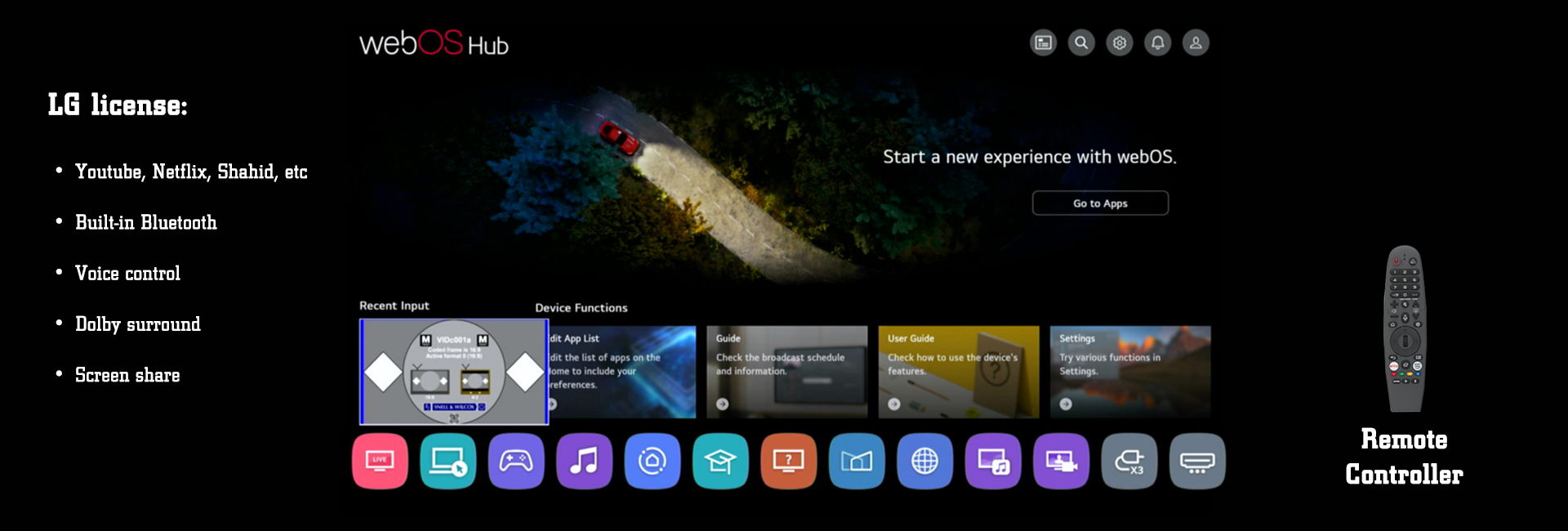Open settings gear icon at top
The image size is (1568, 531).
click(1120, 42)
